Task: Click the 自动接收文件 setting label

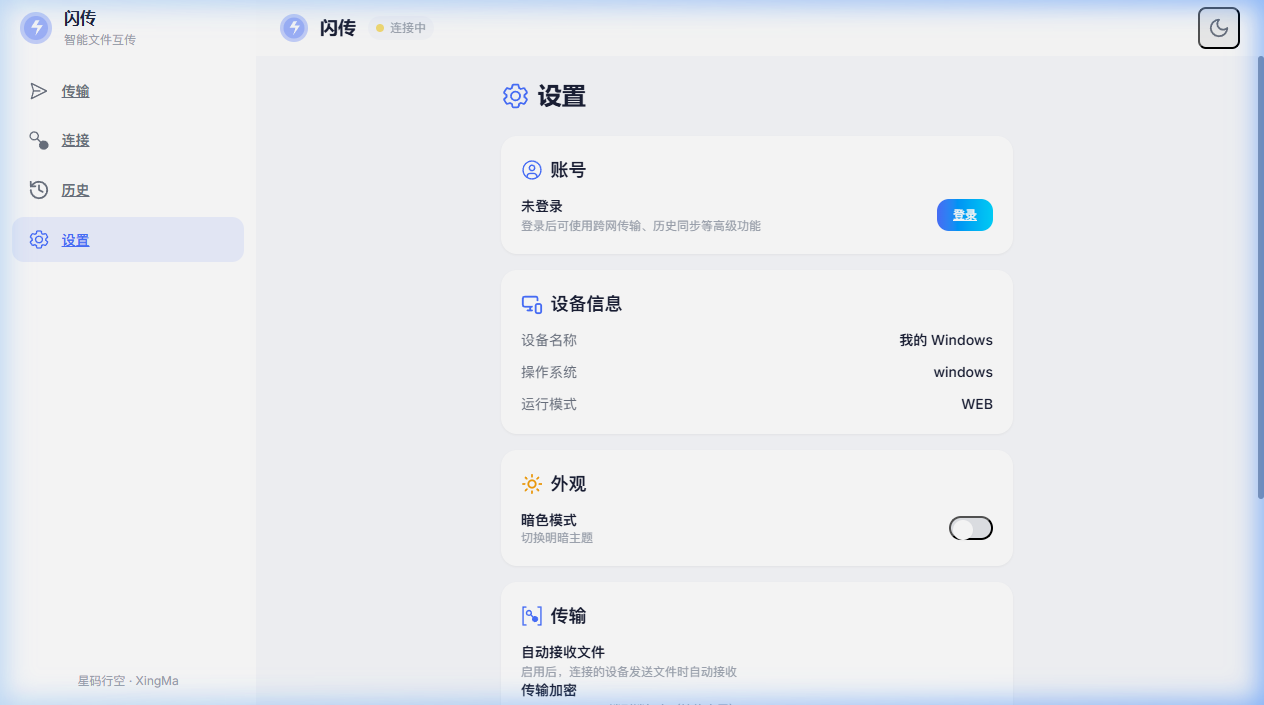Action: click(563, 652)
